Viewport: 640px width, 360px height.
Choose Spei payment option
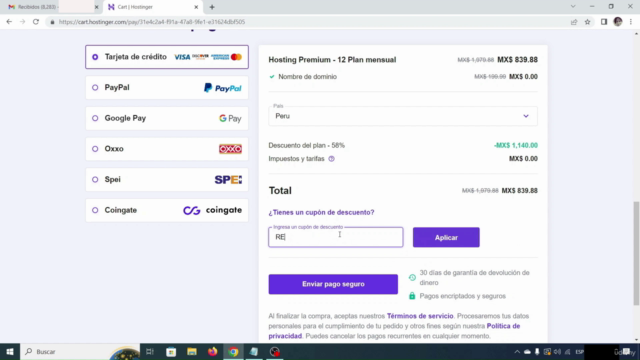click(x=167, y=180)
